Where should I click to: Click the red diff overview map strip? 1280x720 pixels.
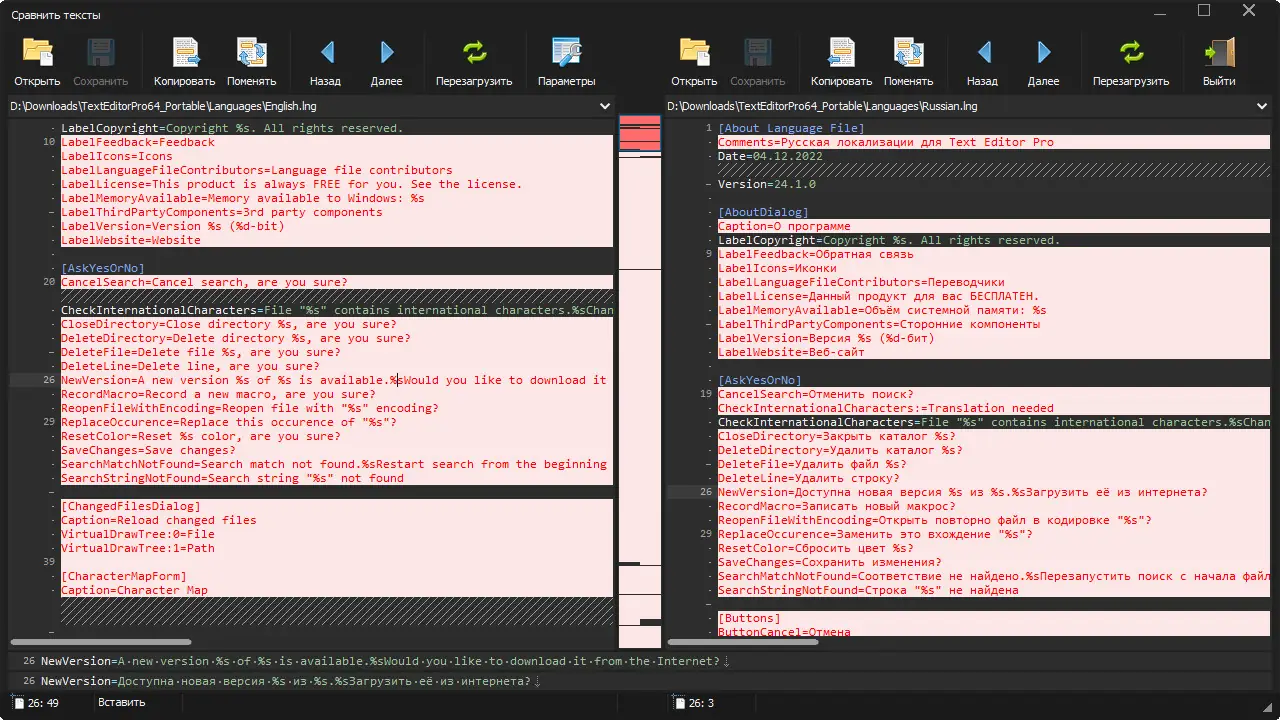(640, 135)
